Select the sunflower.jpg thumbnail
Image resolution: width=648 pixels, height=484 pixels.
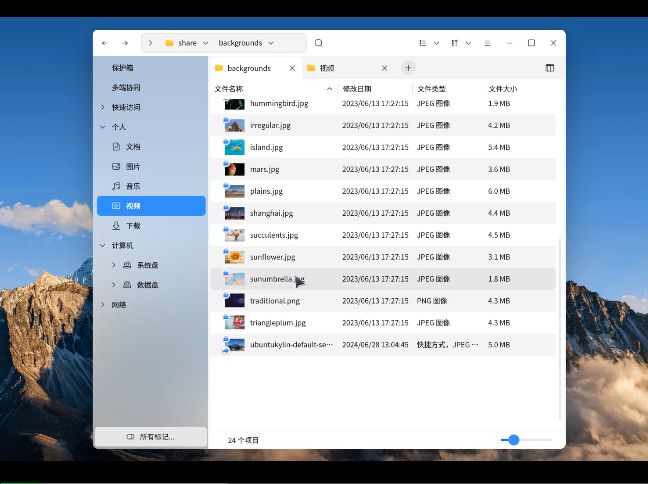coord(235,257)
